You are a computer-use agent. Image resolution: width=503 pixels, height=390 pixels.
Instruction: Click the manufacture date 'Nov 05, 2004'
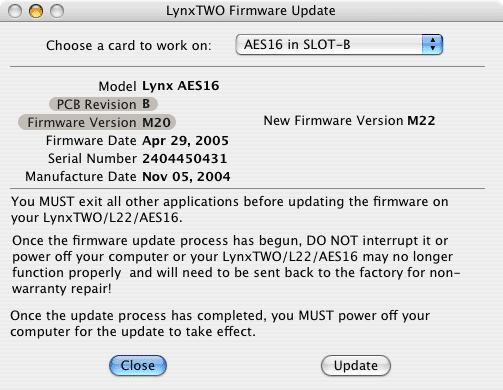(186, 176)
